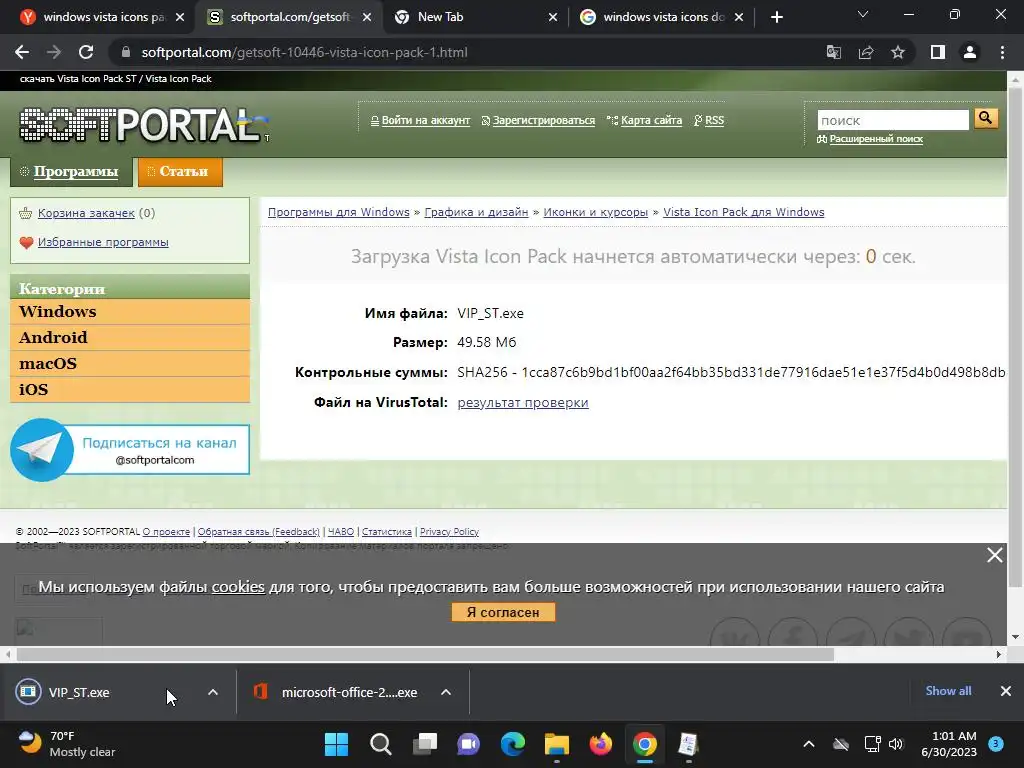Viewport: 1024px width, 768px height.
Task: Open Корзина закачек link
Action: [x=86, y=213]
